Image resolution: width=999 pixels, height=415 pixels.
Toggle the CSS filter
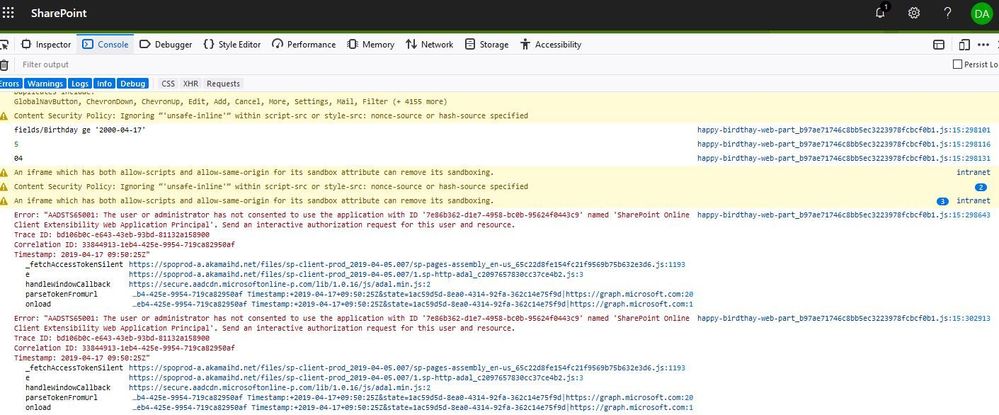(x=168, y=84)
